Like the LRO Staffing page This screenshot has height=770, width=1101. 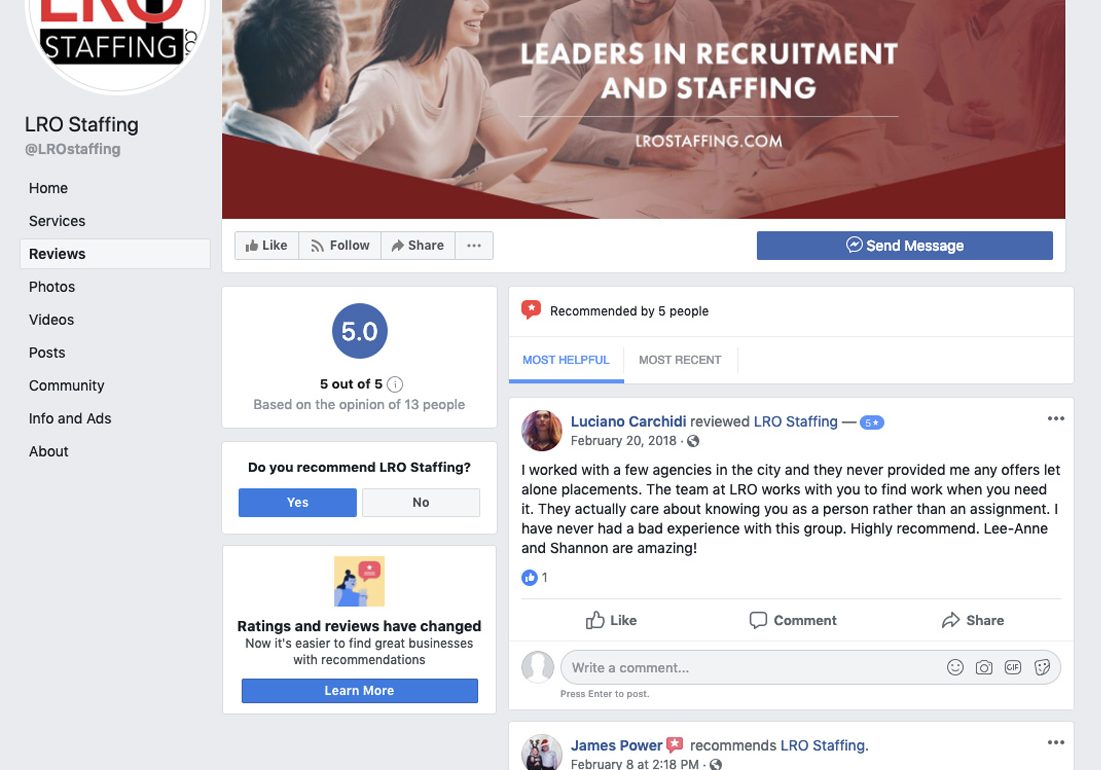(267, 246)
